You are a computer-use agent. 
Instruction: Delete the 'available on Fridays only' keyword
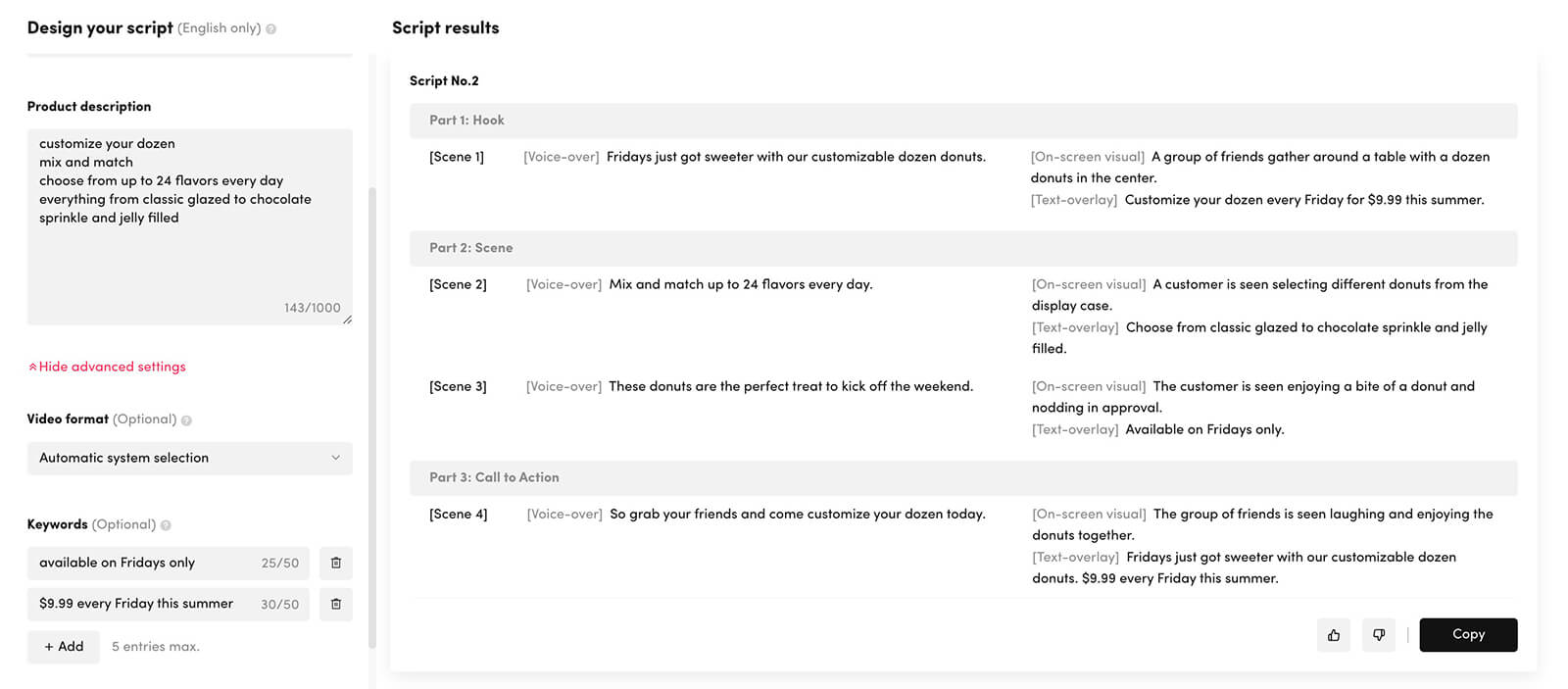(x=336, y=563)
